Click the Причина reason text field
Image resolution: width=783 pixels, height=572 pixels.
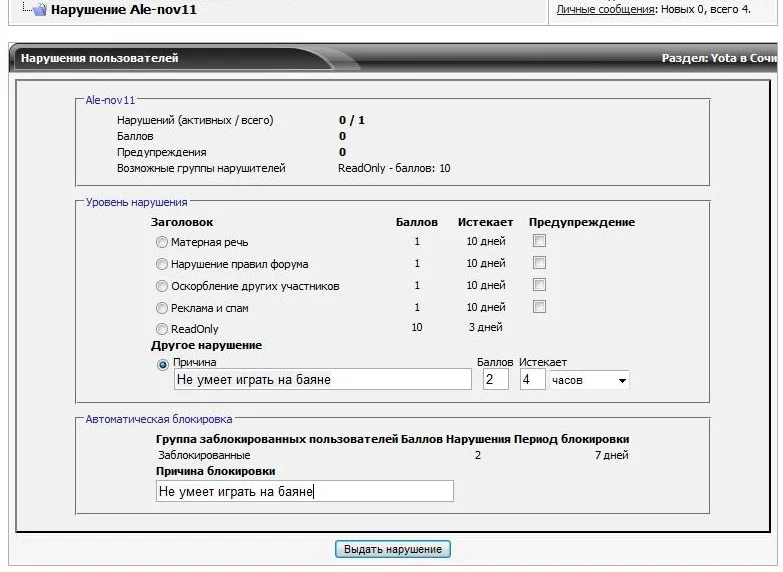[x=323, y=380]
